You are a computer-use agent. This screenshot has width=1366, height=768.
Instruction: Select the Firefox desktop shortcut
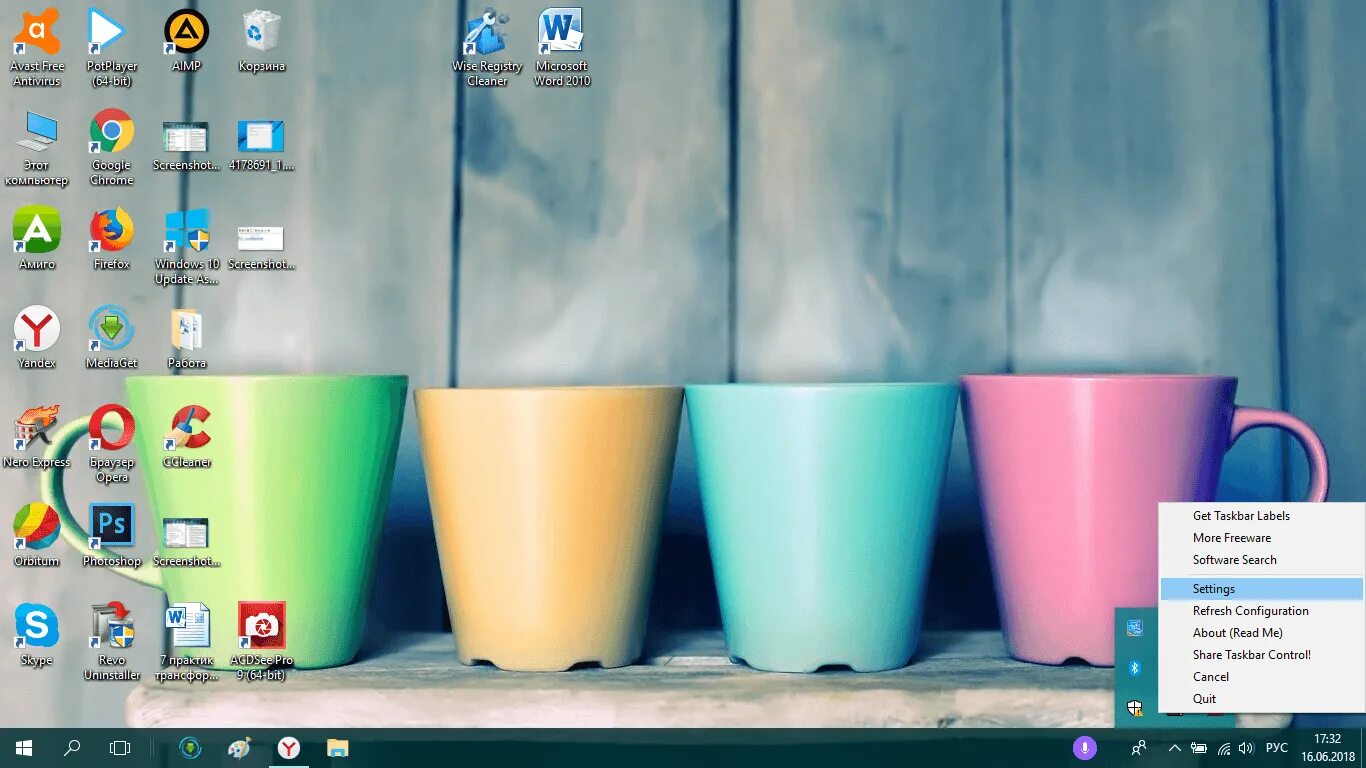click(x=112, y=239)
